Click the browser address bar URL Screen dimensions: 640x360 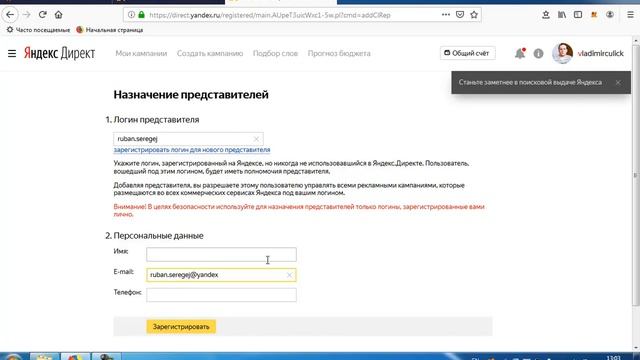(x=270, y=15)
